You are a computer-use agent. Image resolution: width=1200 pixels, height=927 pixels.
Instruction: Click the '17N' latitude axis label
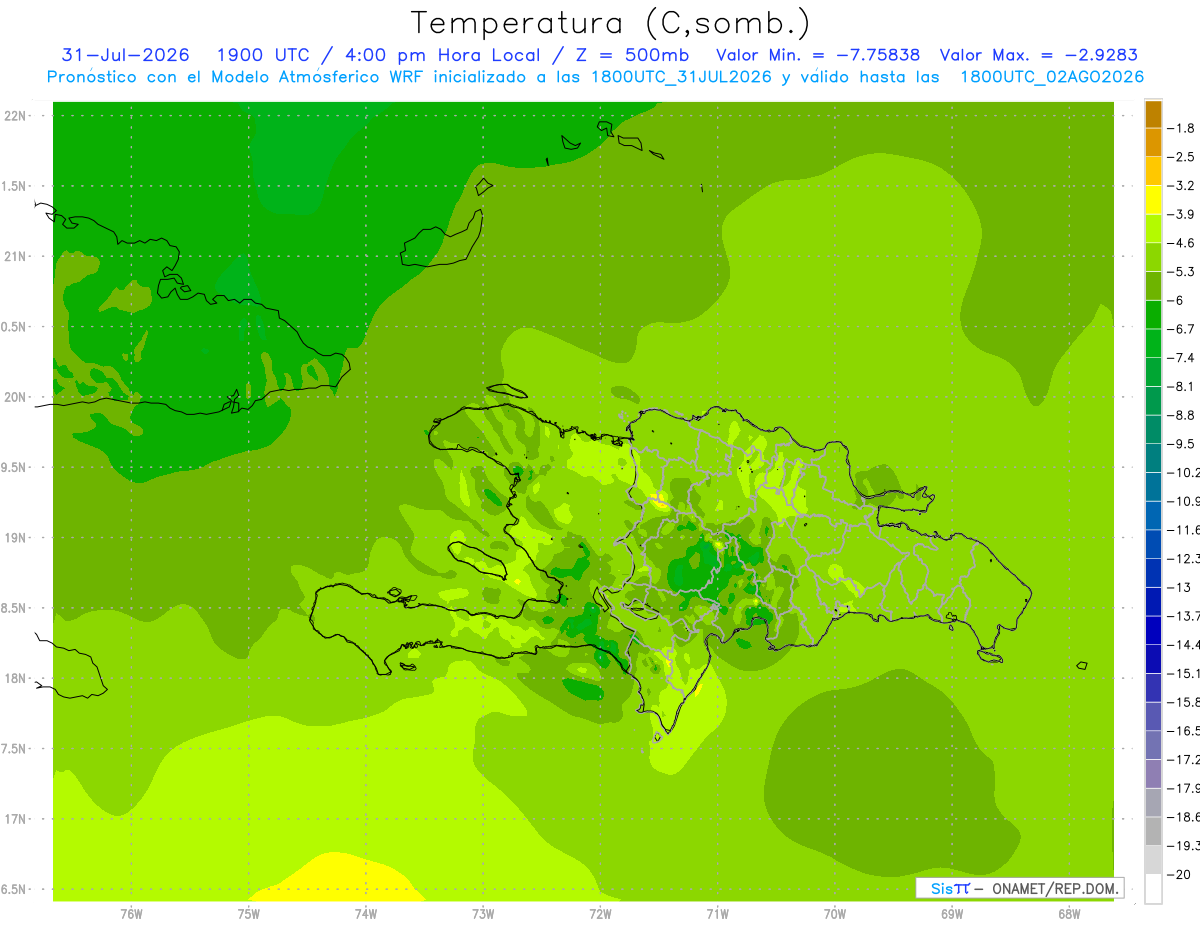click(16, 819)
